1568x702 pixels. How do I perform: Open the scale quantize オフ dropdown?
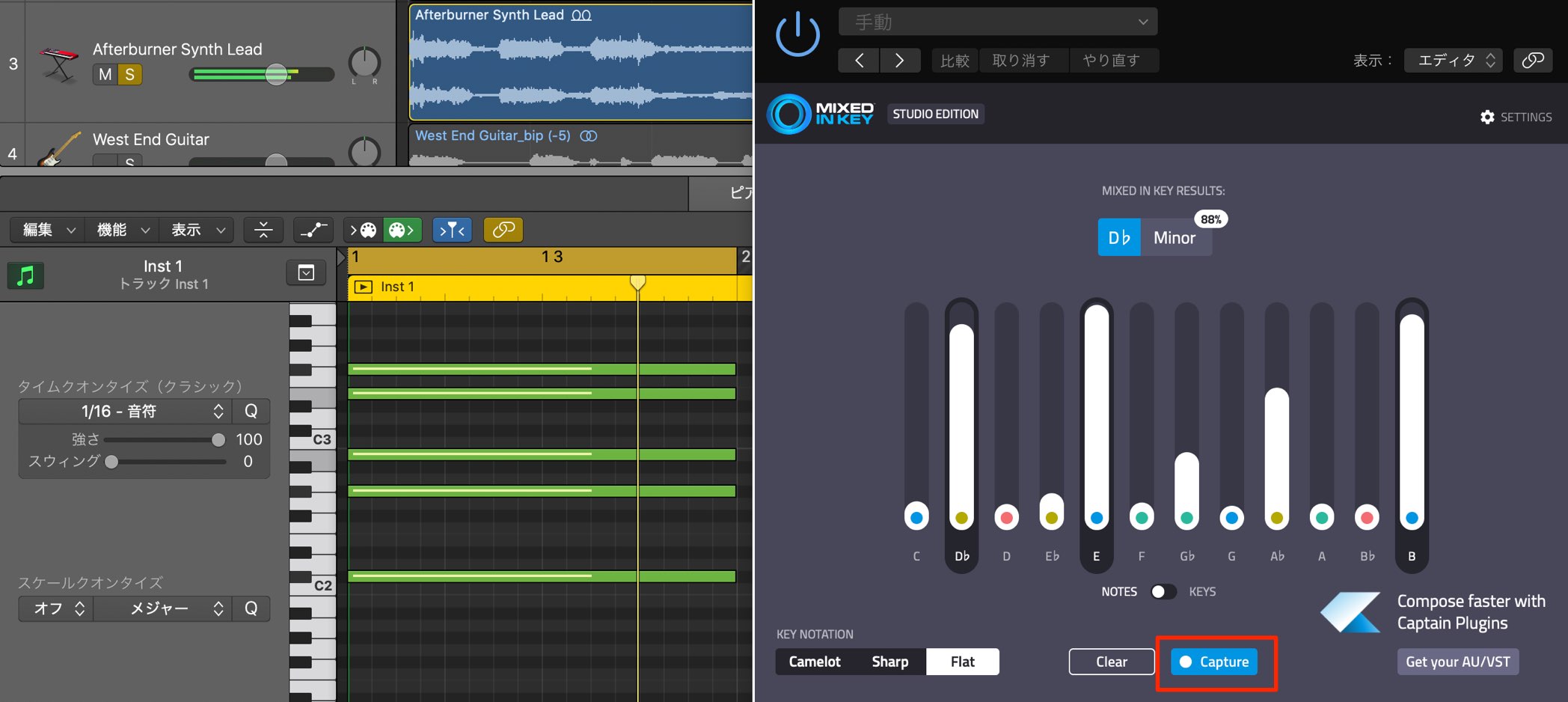[56, 608]
